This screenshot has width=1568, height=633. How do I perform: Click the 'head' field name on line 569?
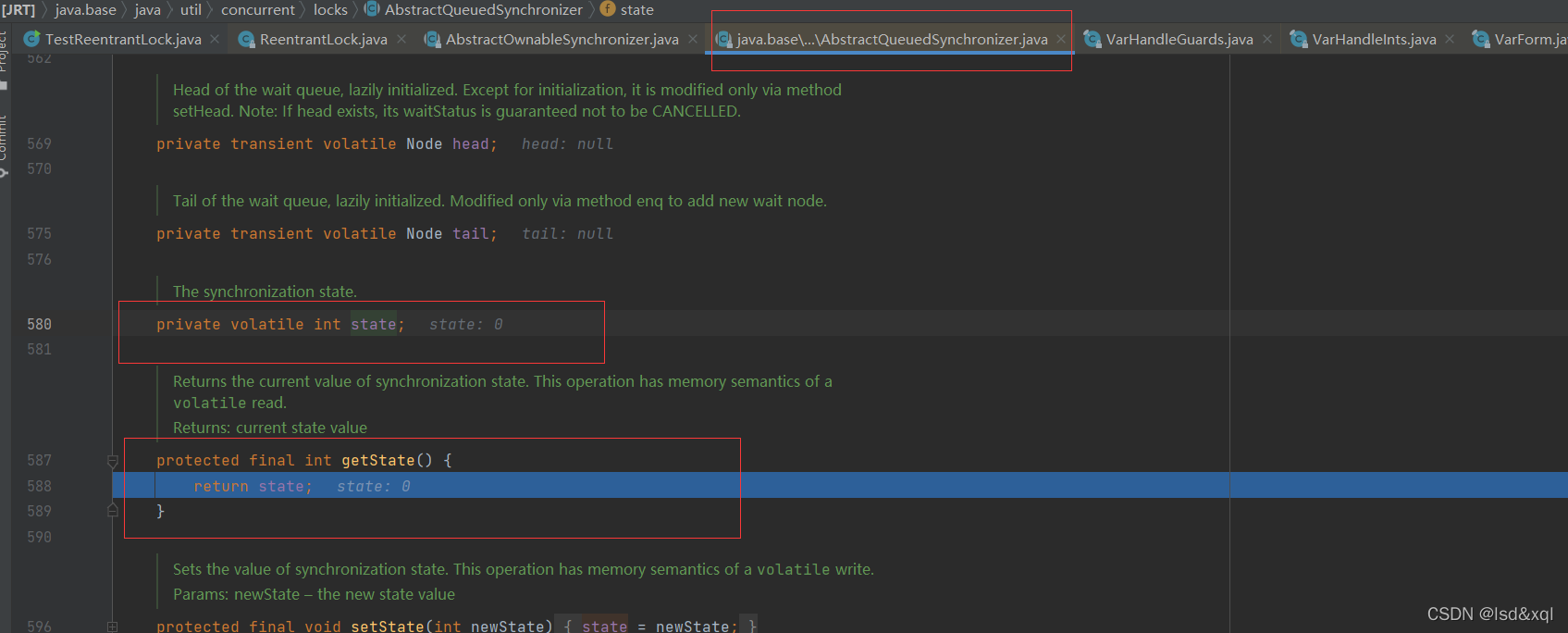[470, 143]
